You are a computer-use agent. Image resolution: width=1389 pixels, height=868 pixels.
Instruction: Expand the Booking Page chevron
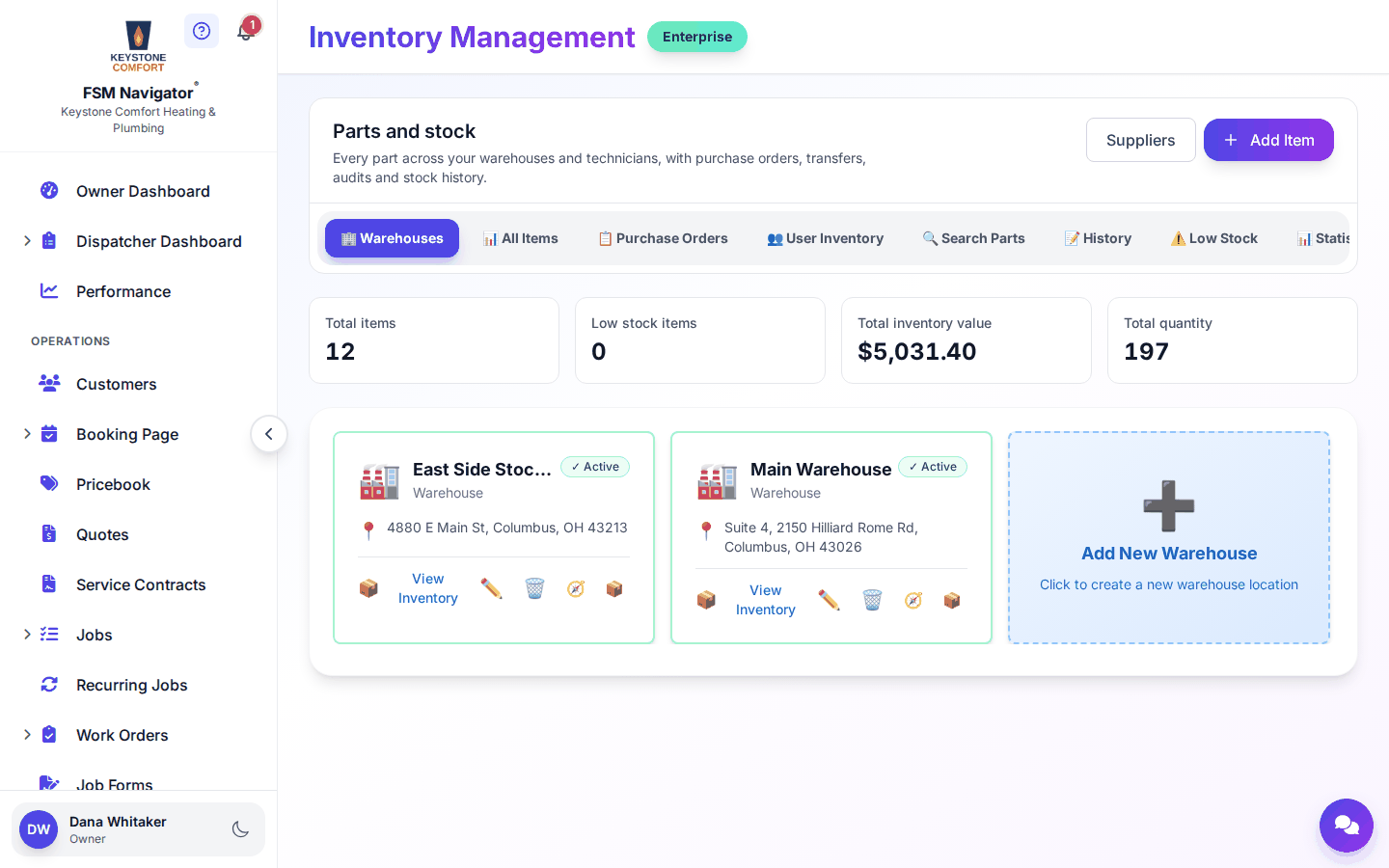click(x=27, y=434)
